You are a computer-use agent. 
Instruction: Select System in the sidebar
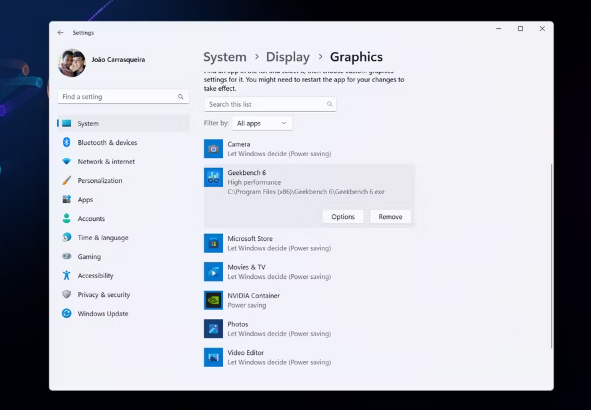point(123,123)
